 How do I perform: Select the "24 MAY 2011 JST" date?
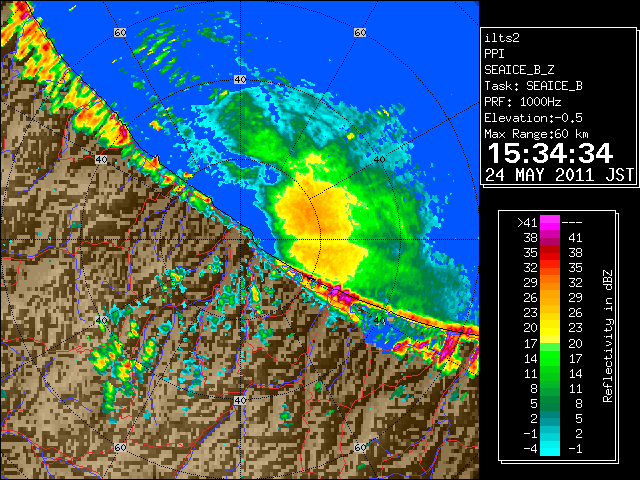coord(559,175)
